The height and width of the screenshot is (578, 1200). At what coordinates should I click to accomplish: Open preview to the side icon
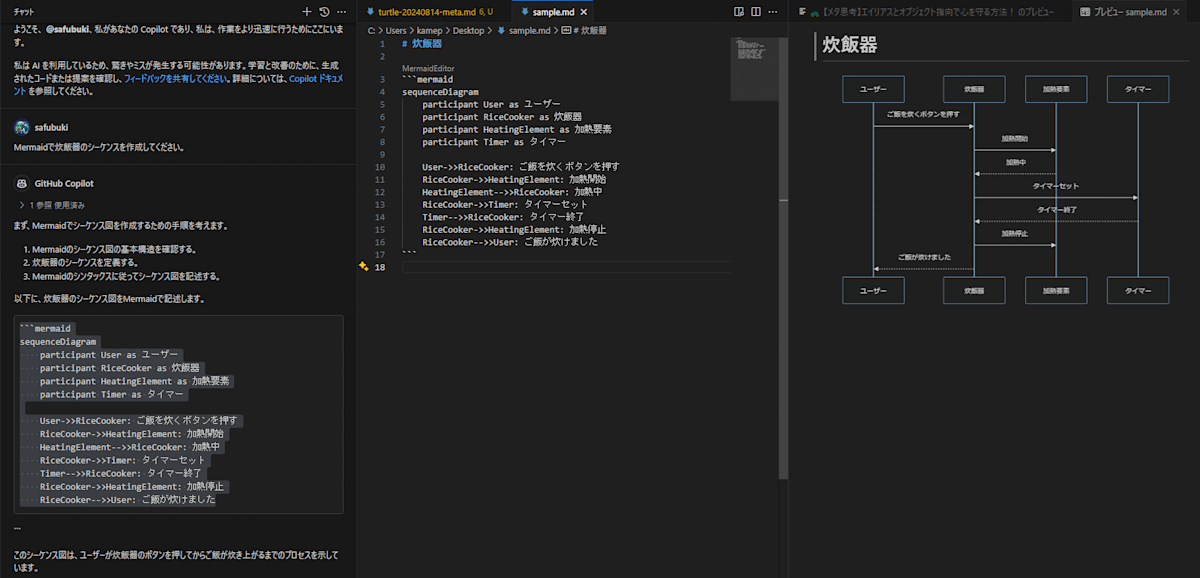[739, 12]
